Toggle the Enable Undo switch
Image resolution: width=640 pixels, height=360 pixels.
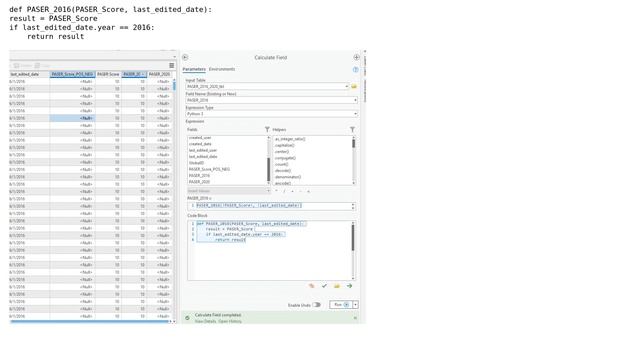(316, 305)
